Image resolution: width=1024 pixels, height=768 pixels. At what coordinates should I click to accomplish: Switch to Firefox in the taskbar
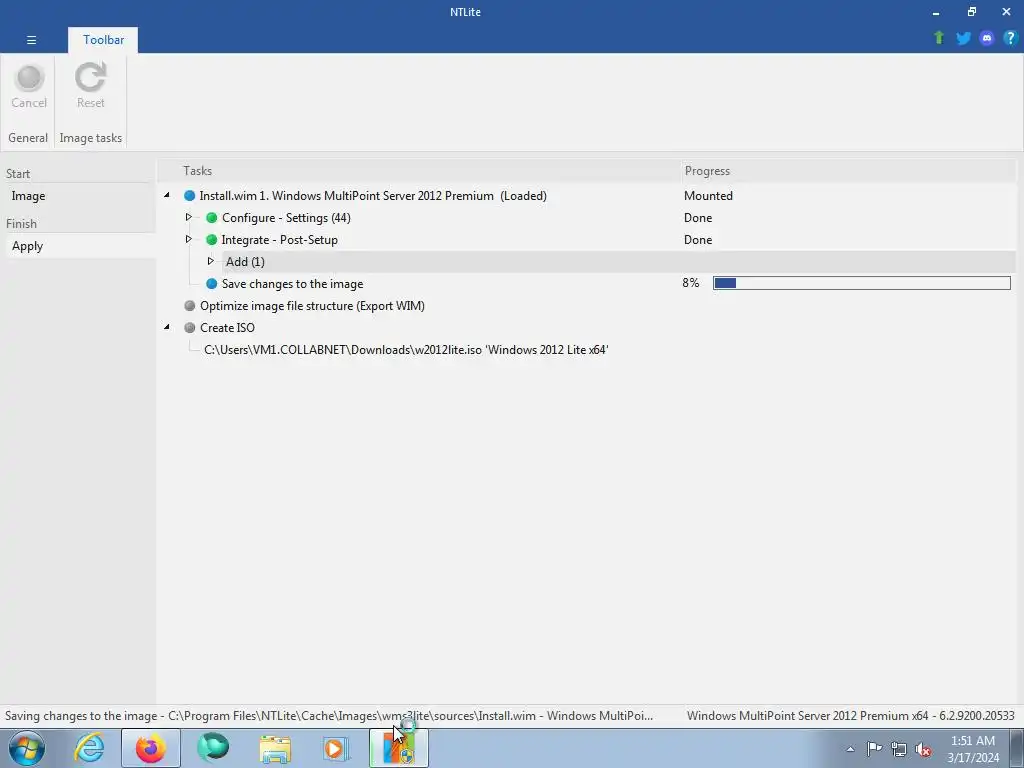coord(150,748)
